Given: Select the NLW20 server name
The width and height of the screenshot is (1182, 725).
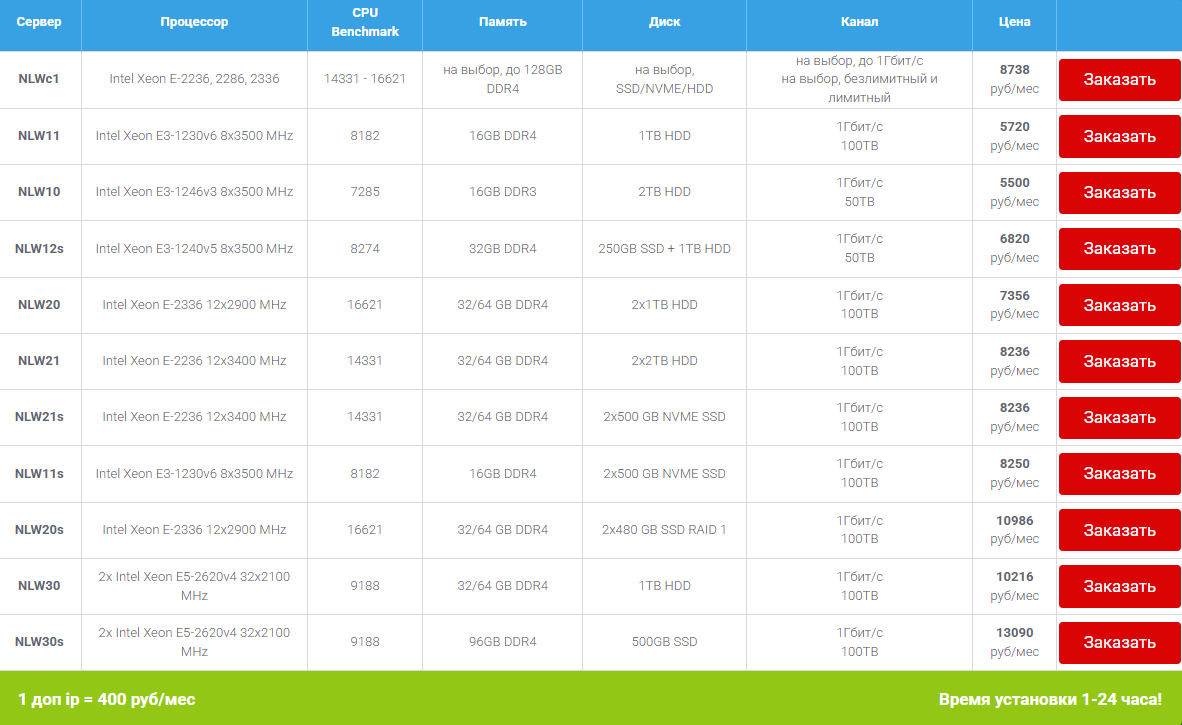Looking at the screenshot, I should tap(39, 304).
